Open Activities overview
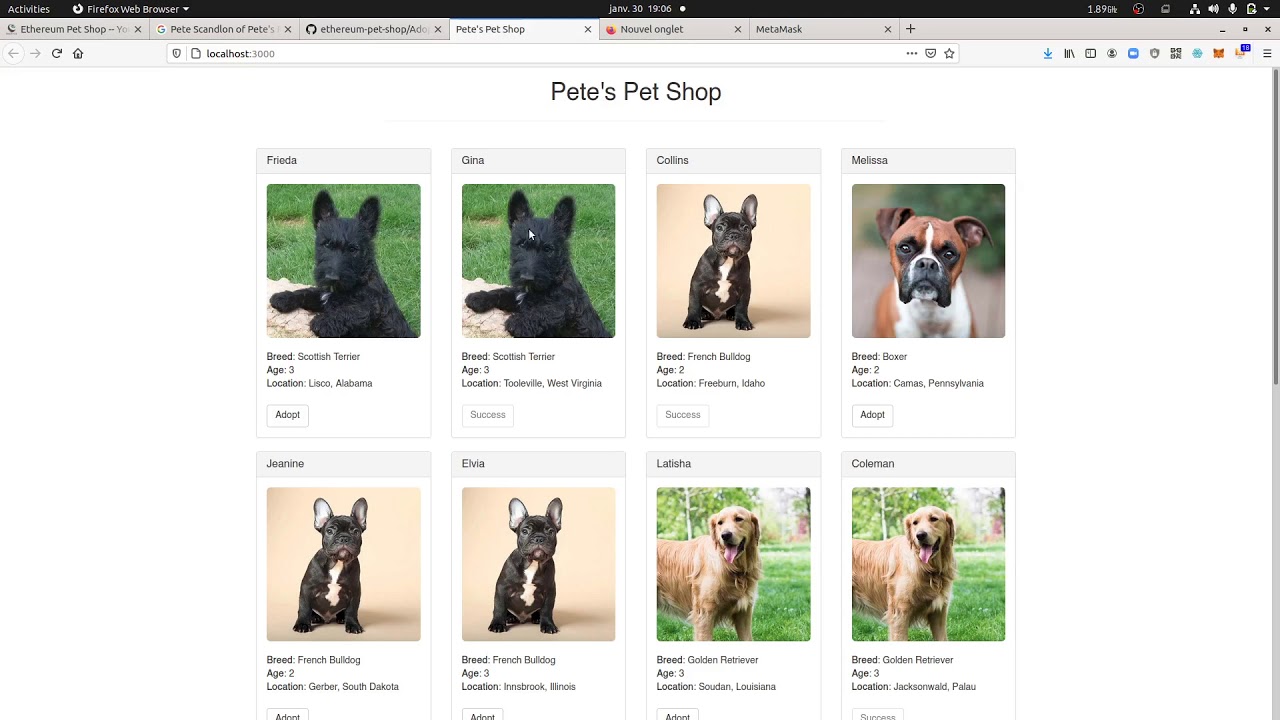 pyautogui.click(x=29, y=9)
